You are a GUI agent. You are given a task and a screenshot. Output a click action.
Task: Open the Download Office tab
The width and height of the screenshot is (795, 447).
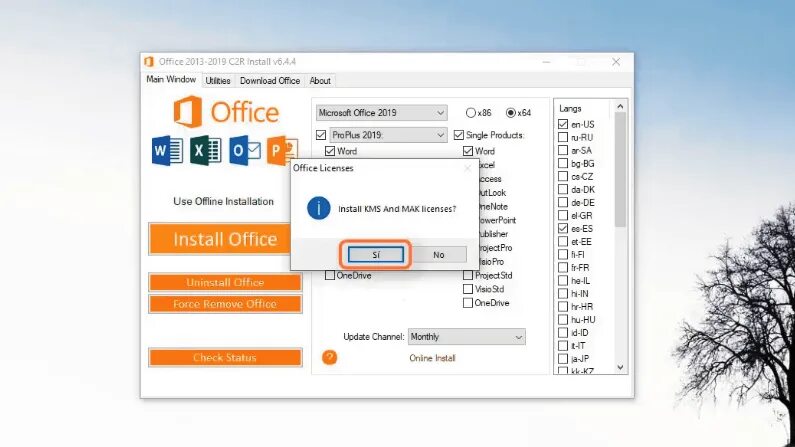click(x=270, y=81)
